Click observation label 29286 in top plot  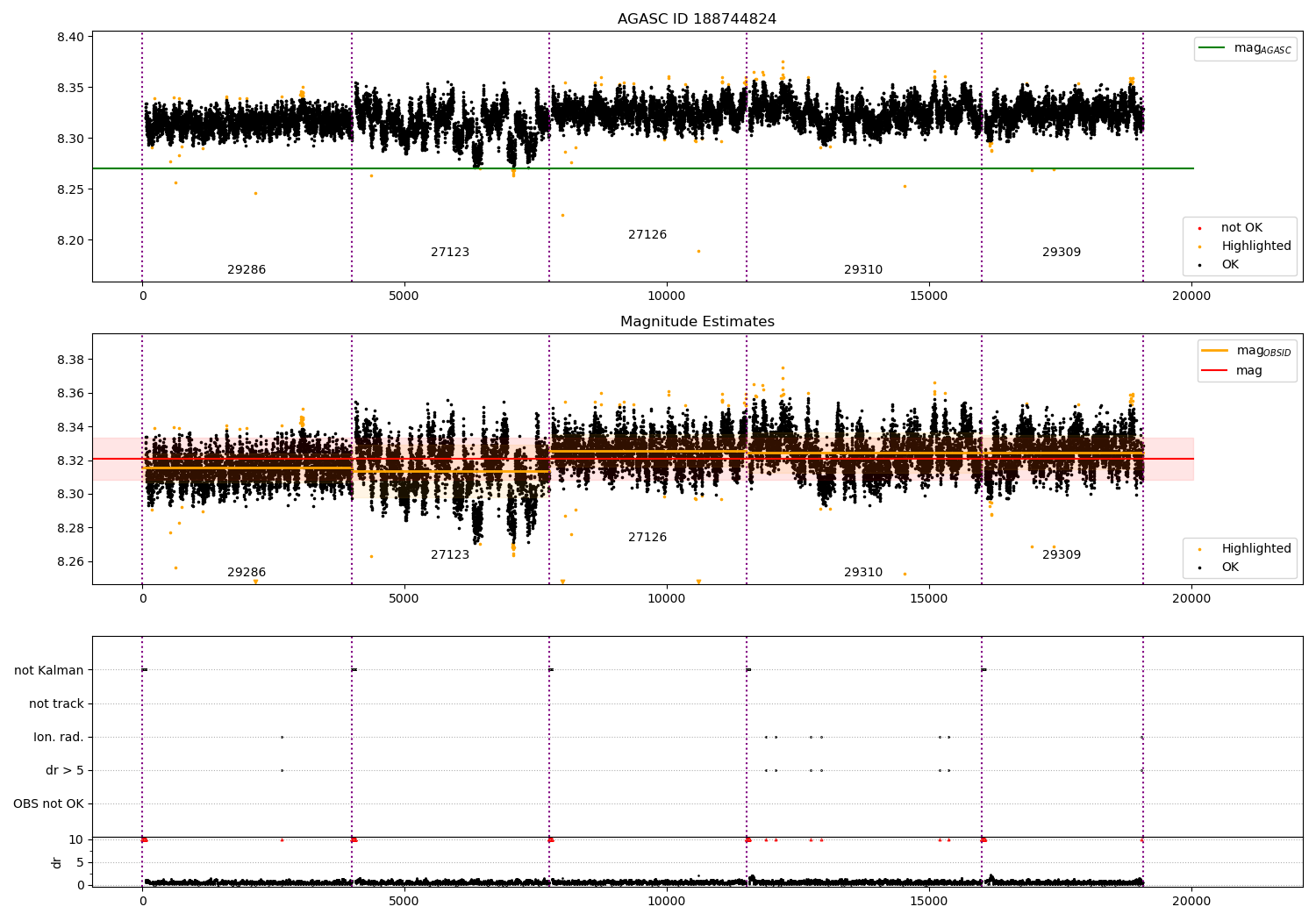pyautogui.click(x=247, y=270)
